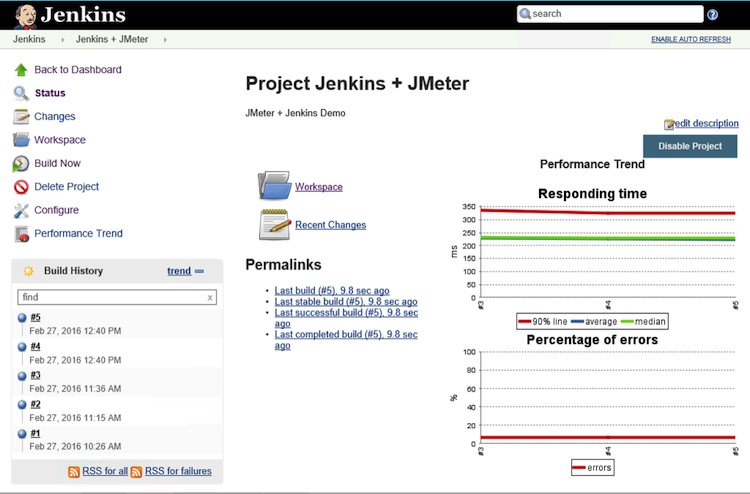Screen dimensions: 750x494
Task: Open Jenkins + JMeter breadcrumb link
Action: (112, 39)
